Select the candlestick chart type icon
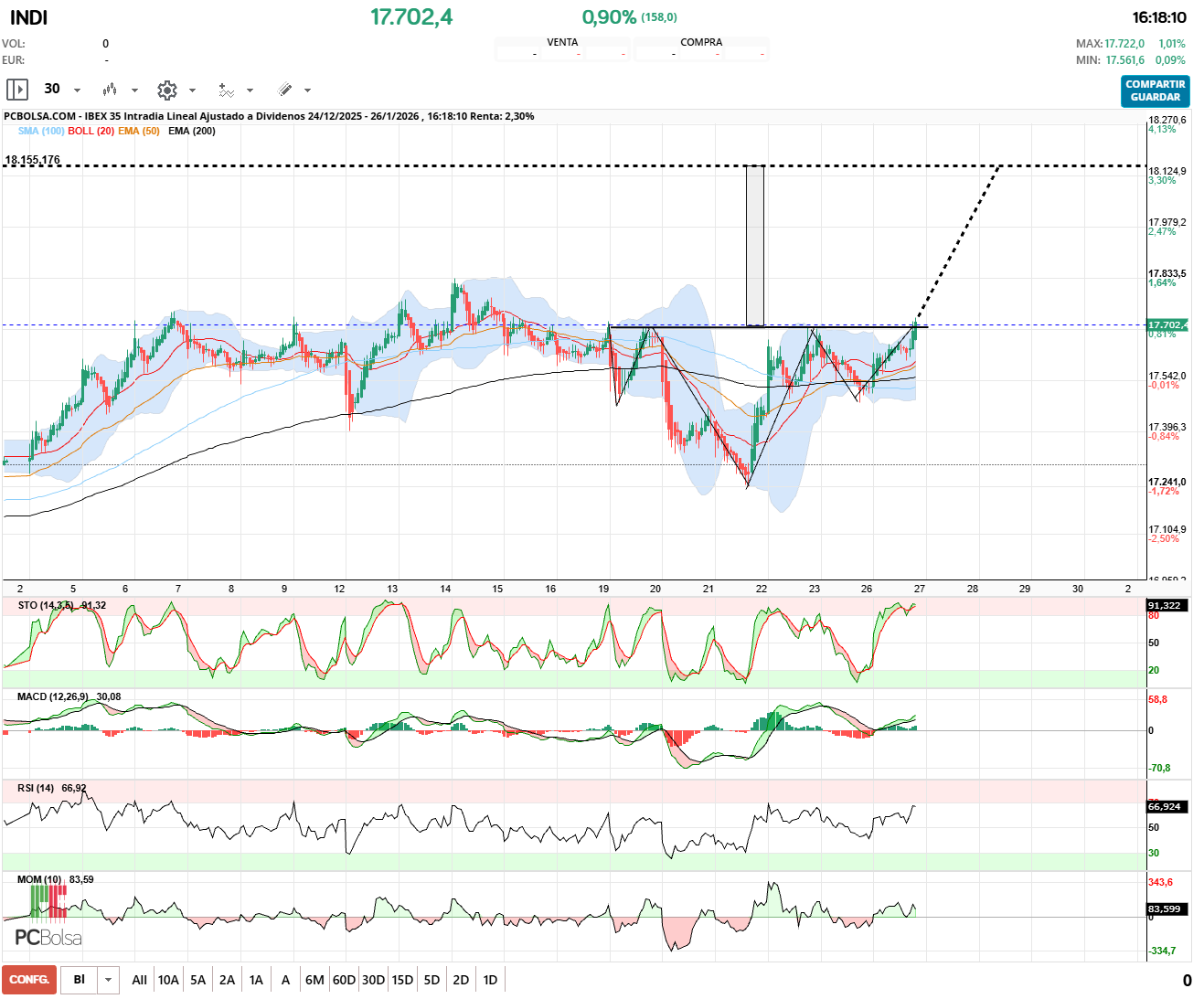 click(111, 90)
